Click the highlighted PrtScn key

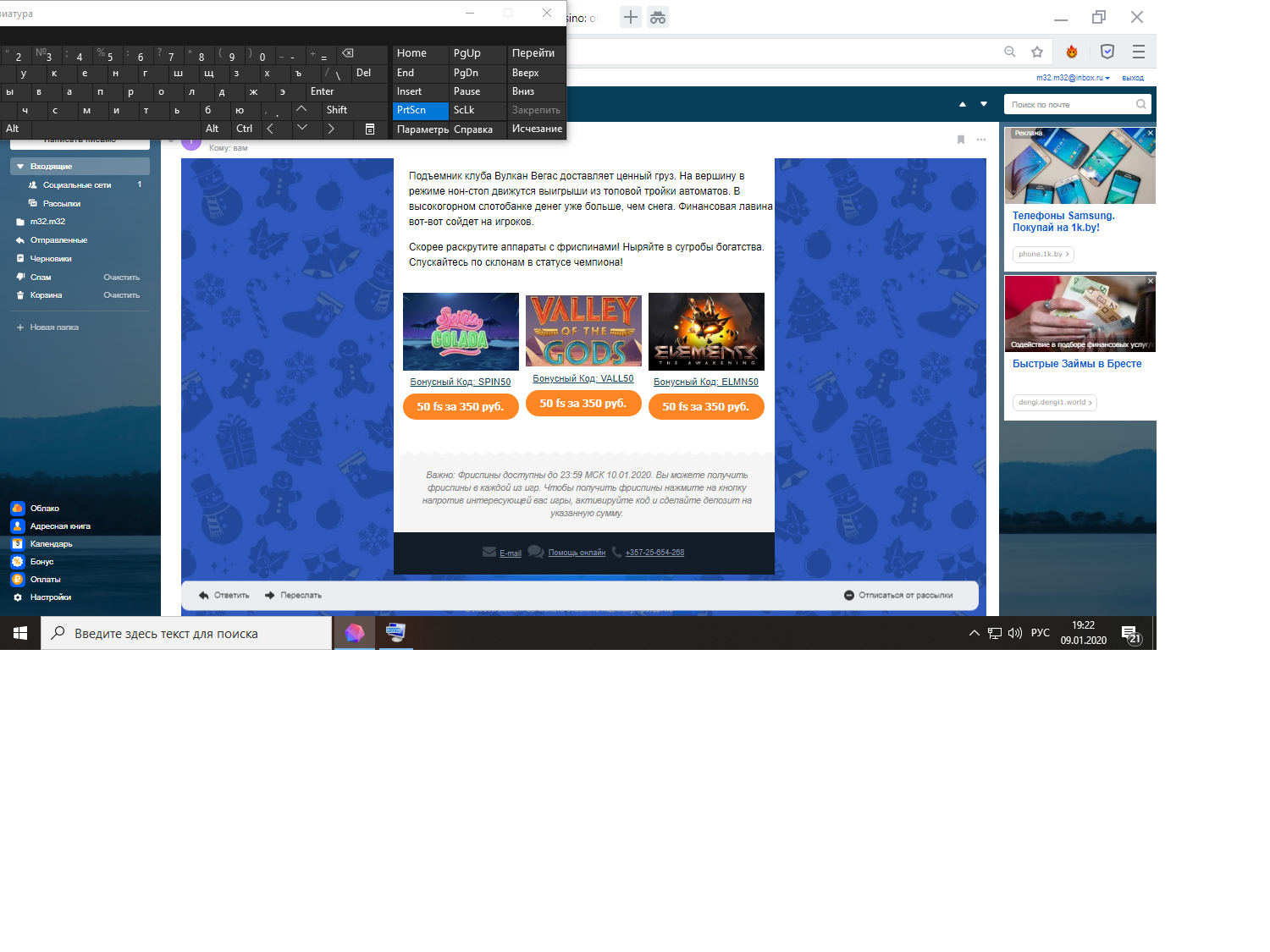click(420, 110)
